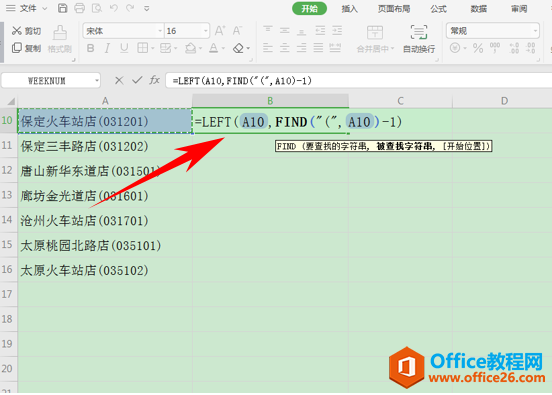This screenshot has width=552, height=395.
Task: Click the currency format icon
Action: point(455,48)
